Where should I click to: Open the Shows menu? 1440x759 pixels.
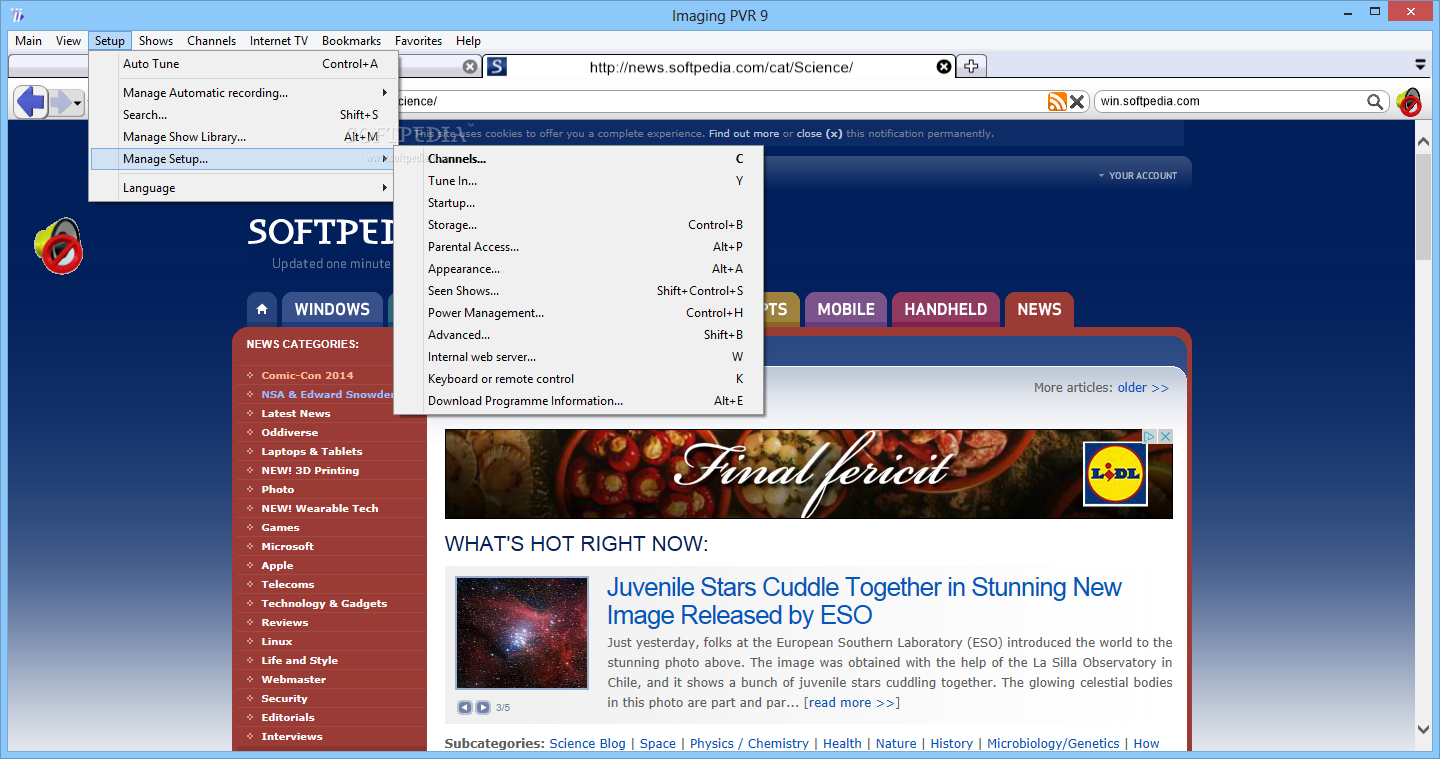point(156,41)
